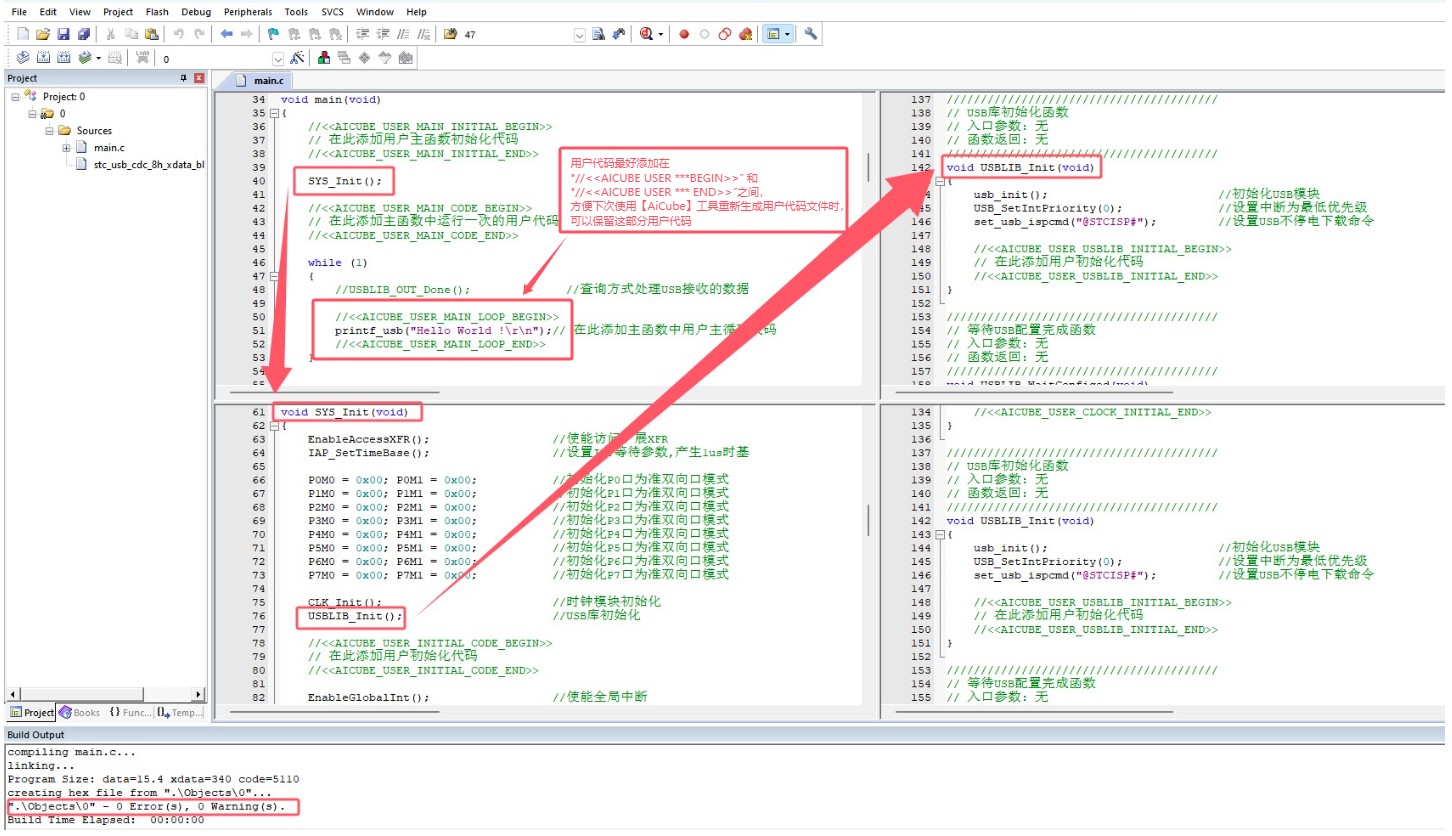Navigate backward with blue arrow
The height and width of the screenshot is (836, 1452).
tap(227, 33)
